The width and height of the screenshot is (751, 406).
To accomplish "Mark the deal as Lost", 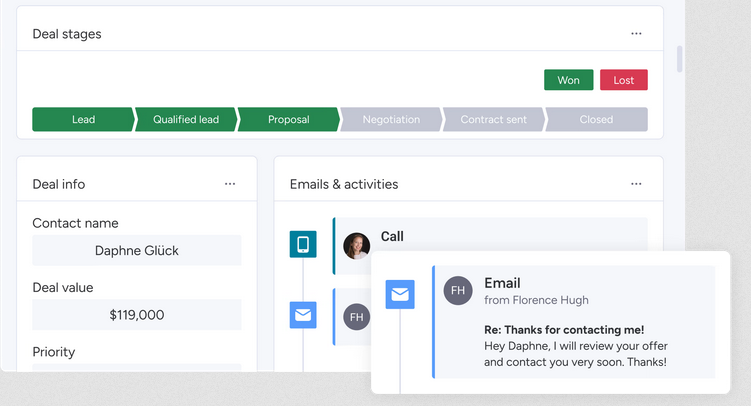I will 623,80.
